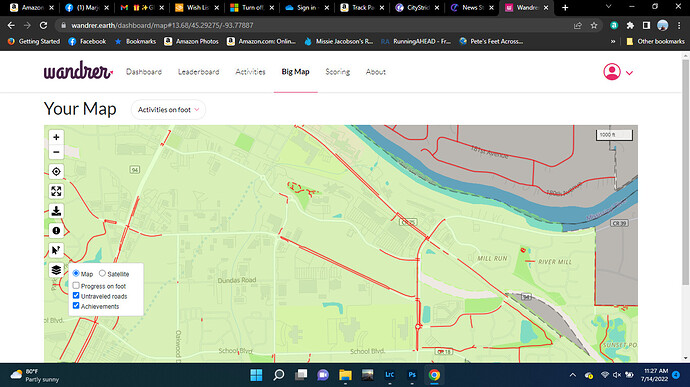Toggle fullscreen map with expand-arrows icon
The image size is (690, 387).
(56, 191)
